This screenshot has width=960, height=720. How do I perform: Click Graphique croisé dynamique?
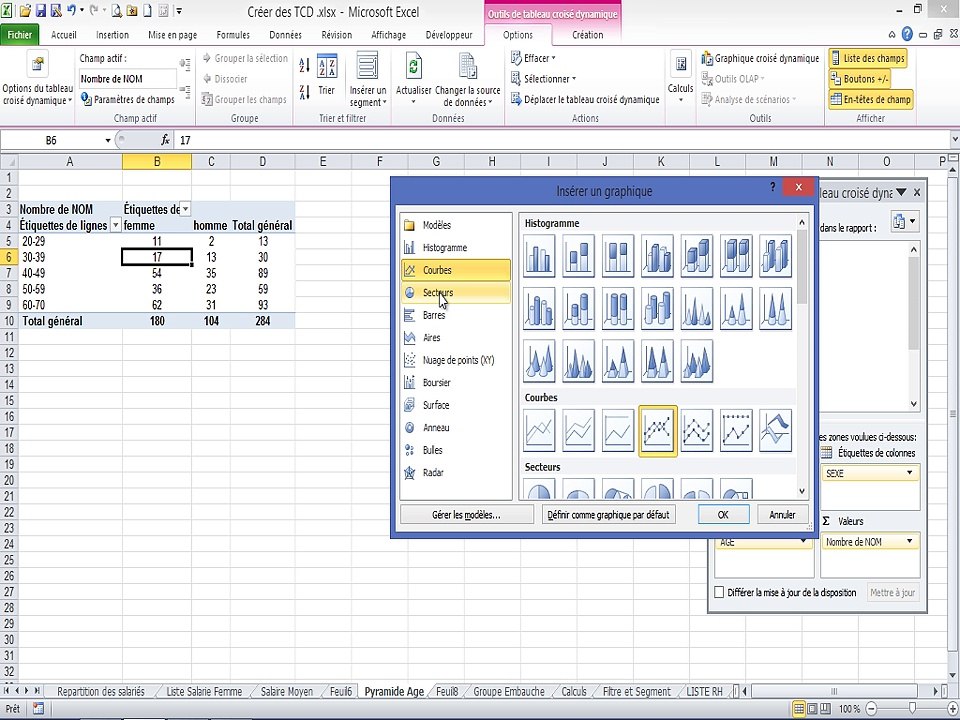pos(760,58)
